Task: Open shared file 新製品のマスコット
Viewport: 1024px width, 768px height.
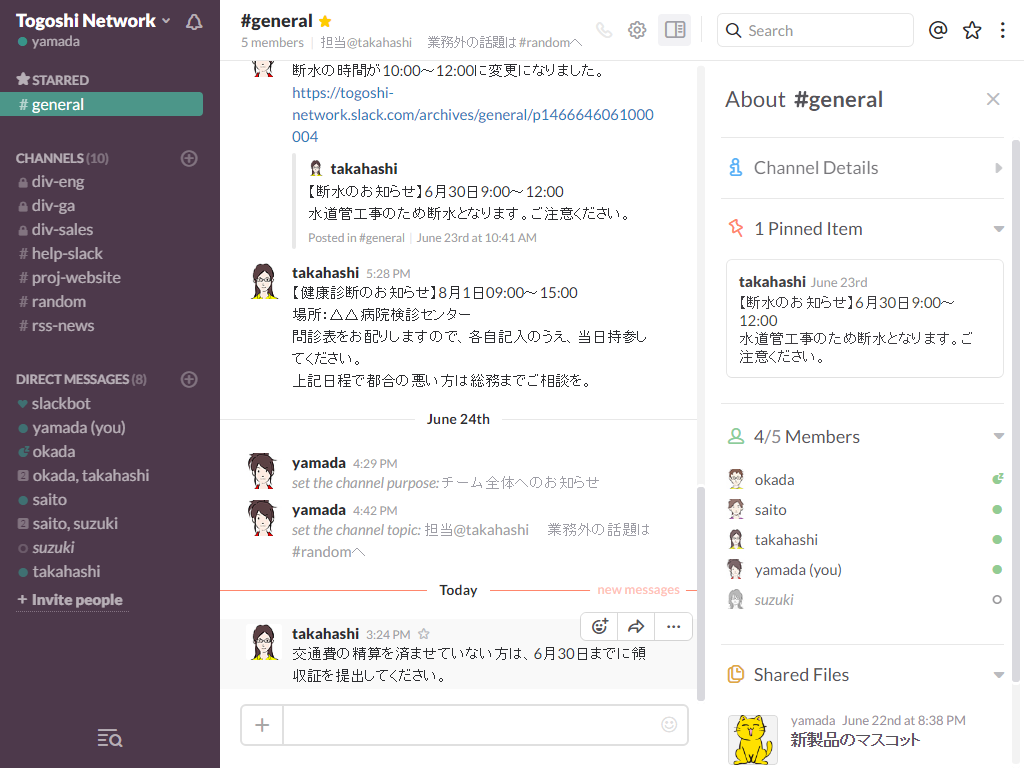Action: click(x=856, y=740)
